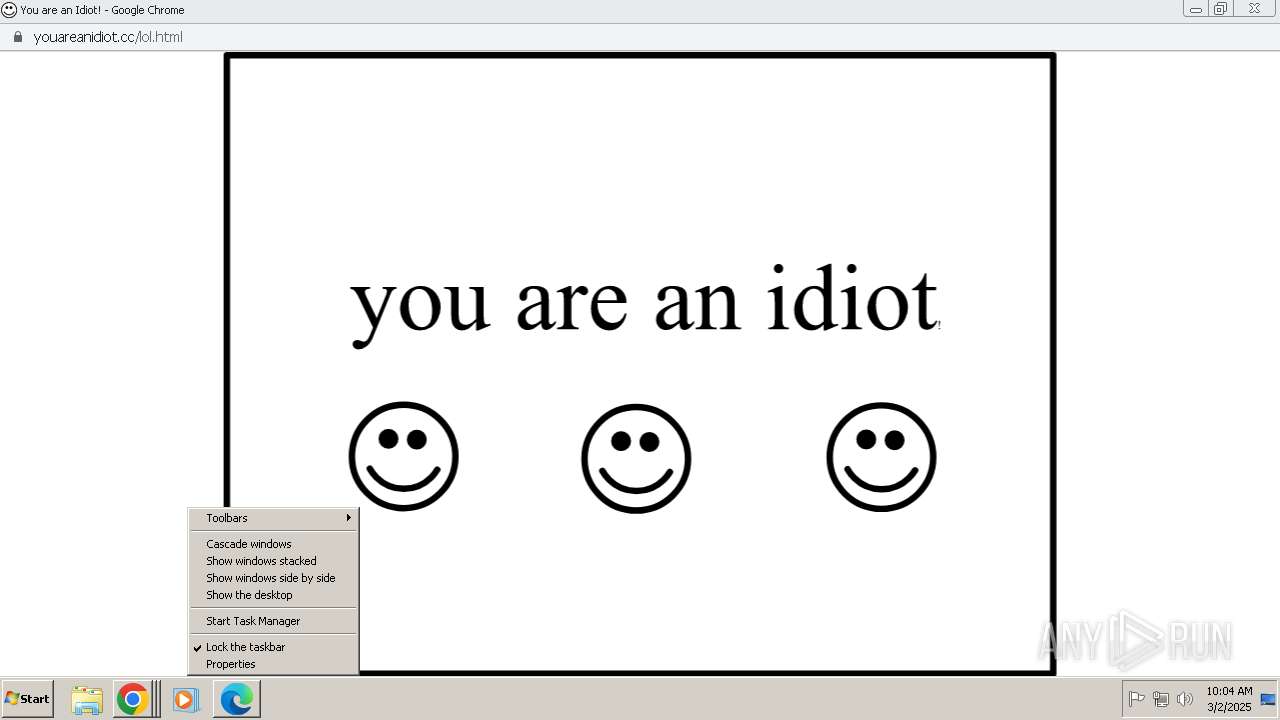Expand the Toolbars submenu
Viewport: 1280px width, 720px height.
(x=273, y=518)
